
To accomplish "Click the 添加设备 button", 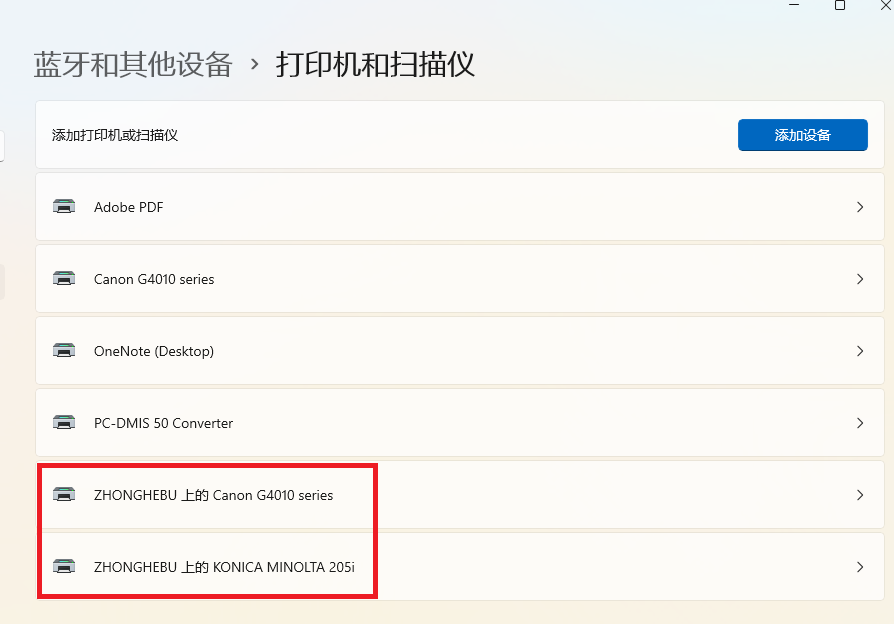I will (x=802, y=135).
